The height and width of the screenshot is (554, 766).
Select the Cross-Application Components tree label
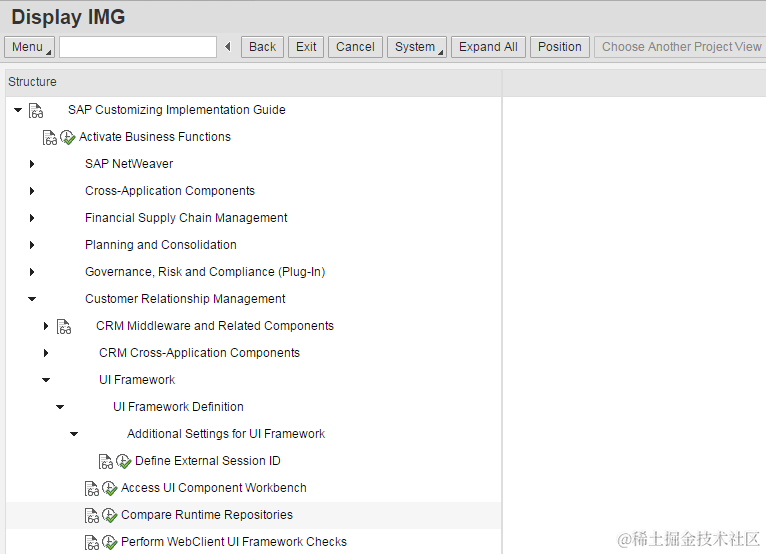[170, 191]
